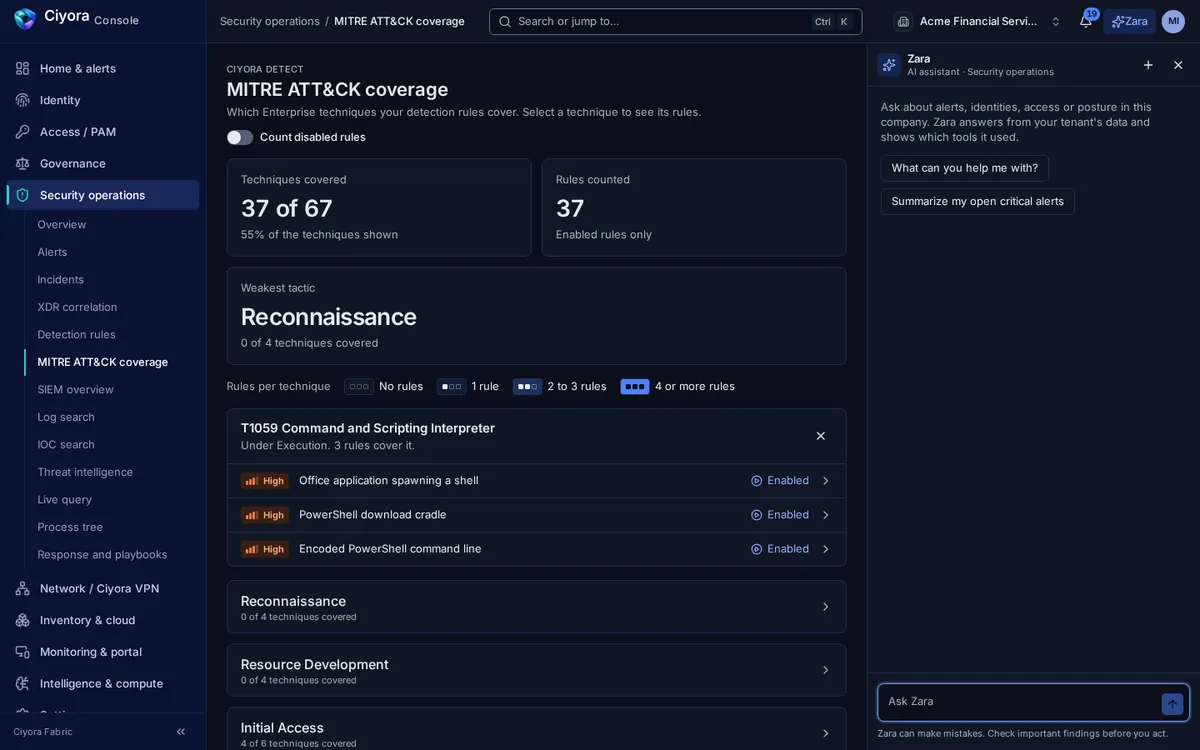Select Security operations shield item

point(103,195)
